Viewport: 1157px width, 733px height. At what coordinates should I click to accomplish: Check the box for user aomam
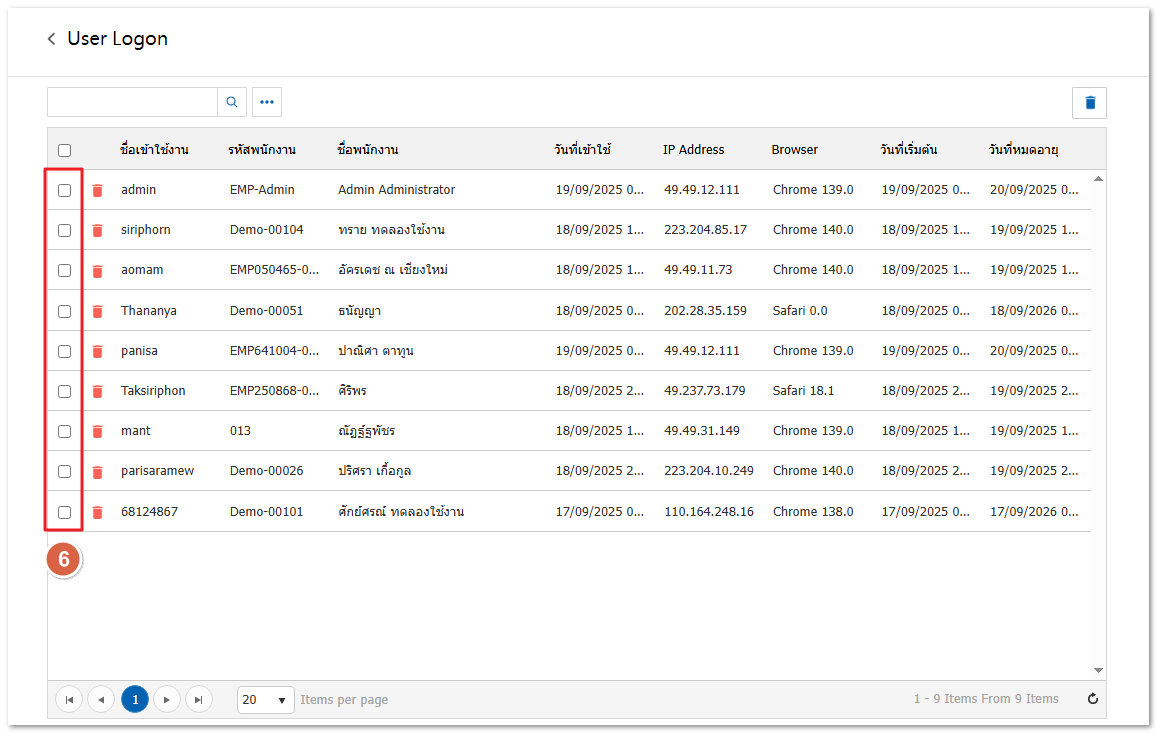pyautogui.click(x=65, y=270)
